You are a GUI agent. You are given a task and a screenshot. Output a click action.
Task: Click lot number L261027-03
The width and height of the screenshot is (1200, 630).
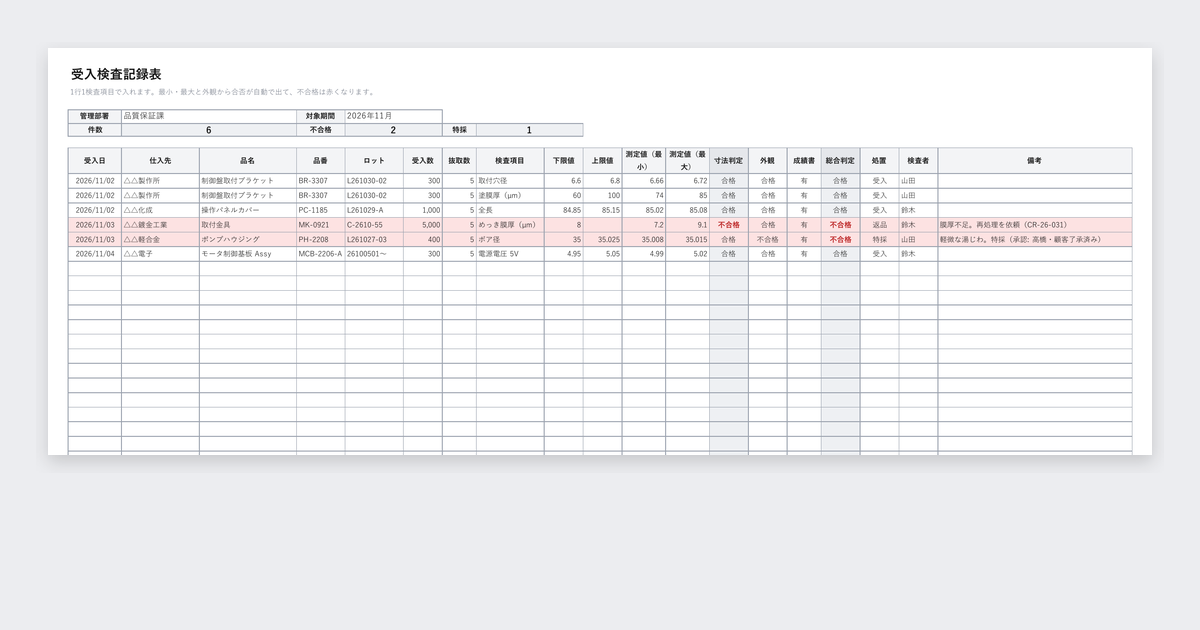point(374,240)
